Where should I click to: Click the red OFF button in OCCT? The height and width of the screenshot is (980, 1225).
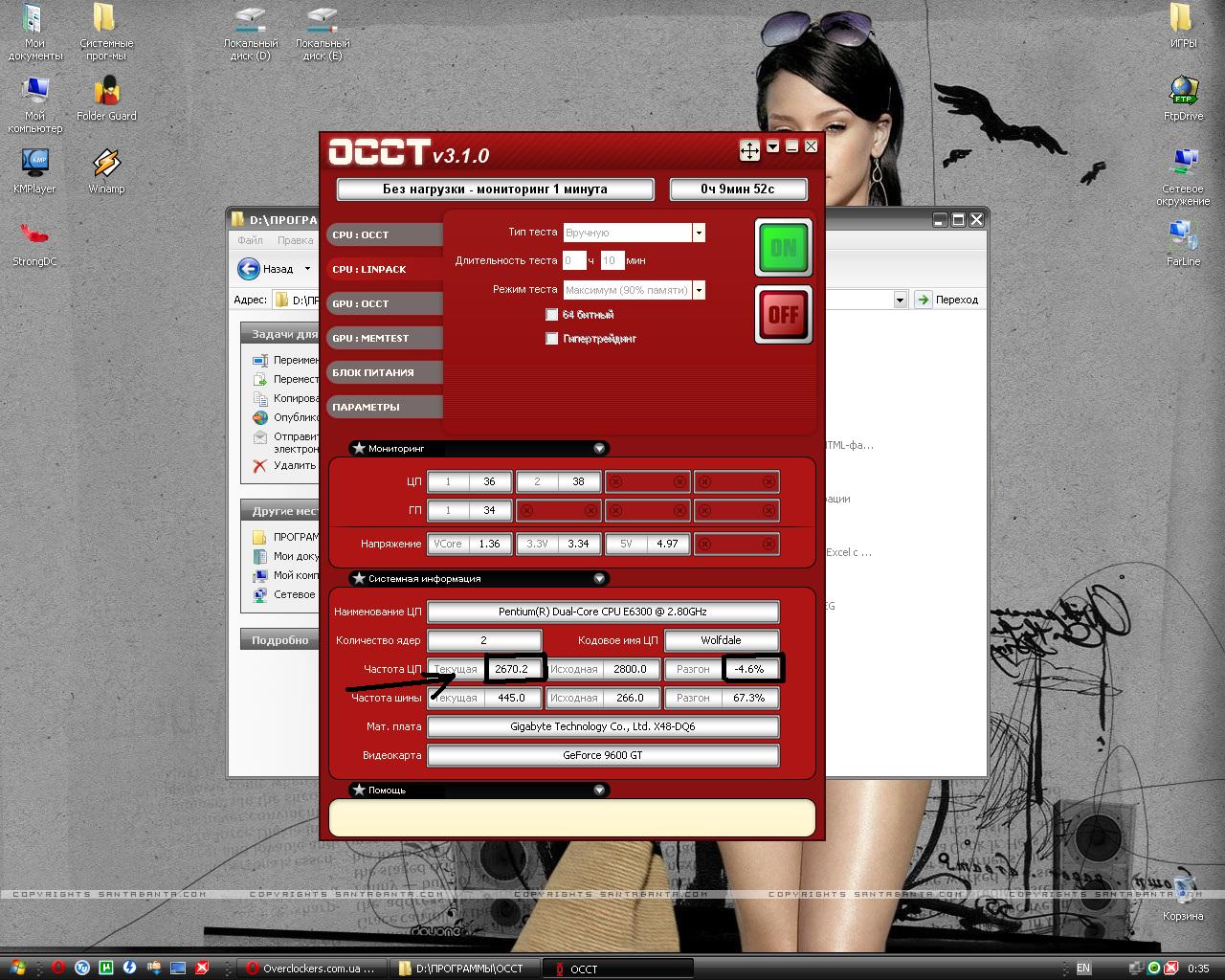tap(783, 314)
